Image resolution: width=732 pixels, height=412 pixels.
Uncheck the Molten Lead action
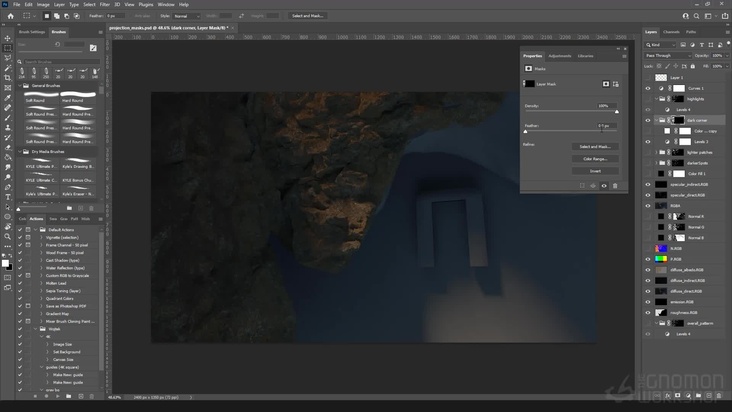click(20, 283)
